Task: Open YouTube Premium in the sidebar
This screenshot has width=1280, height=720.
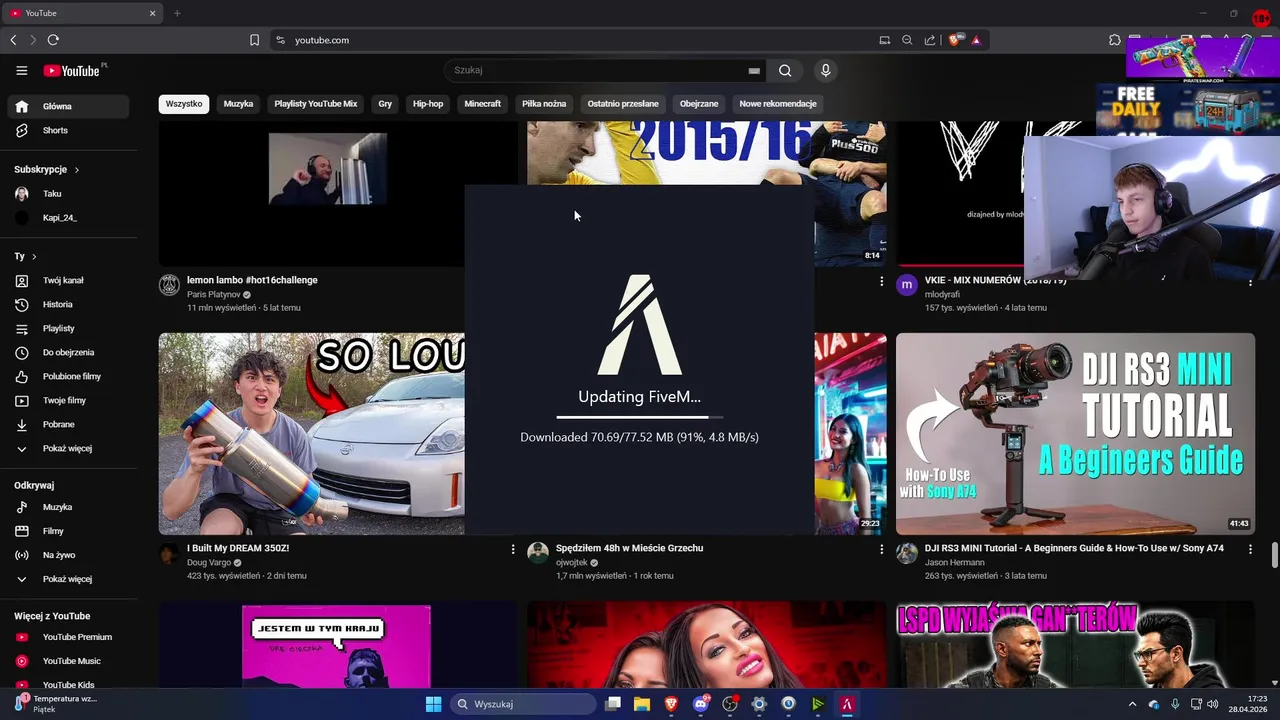Action: [68, 637]
